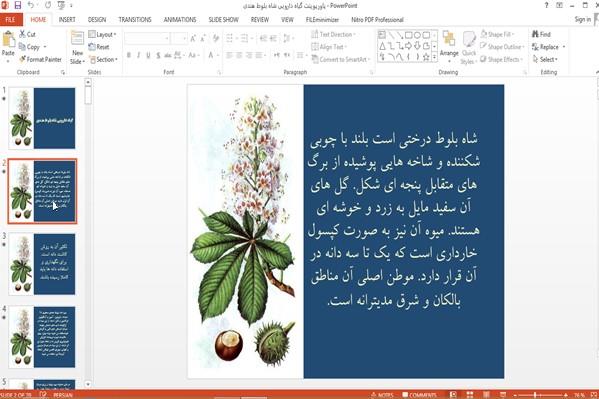Click Sign in link
Viewport: 599px width, 399px height.
(x=583, y=19)
